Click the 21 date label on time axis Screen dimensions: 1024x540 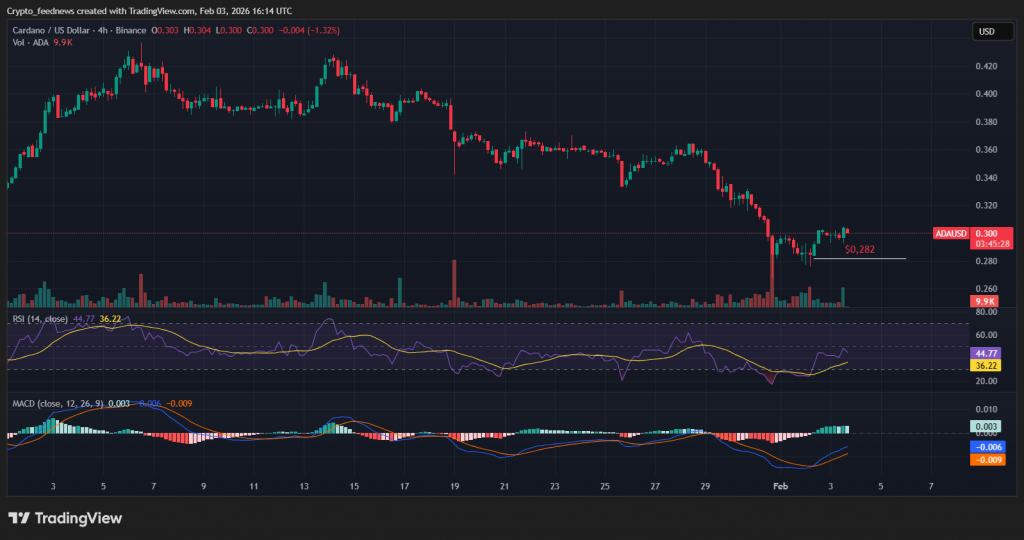pyautogui.click(x=504, y=486)
